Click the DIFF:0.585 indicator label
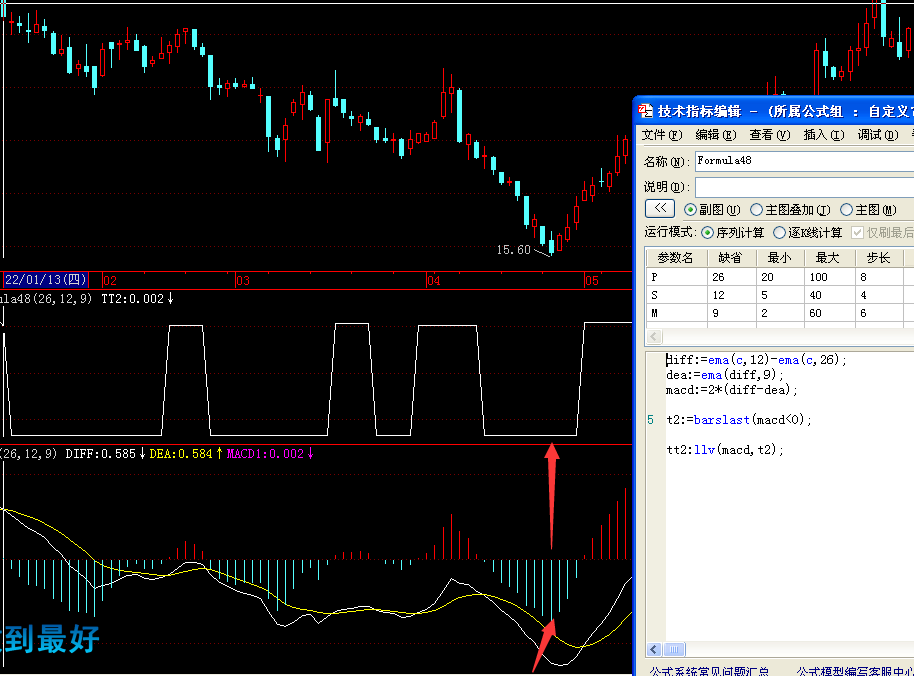914x676 pixels. coord(105,454)
